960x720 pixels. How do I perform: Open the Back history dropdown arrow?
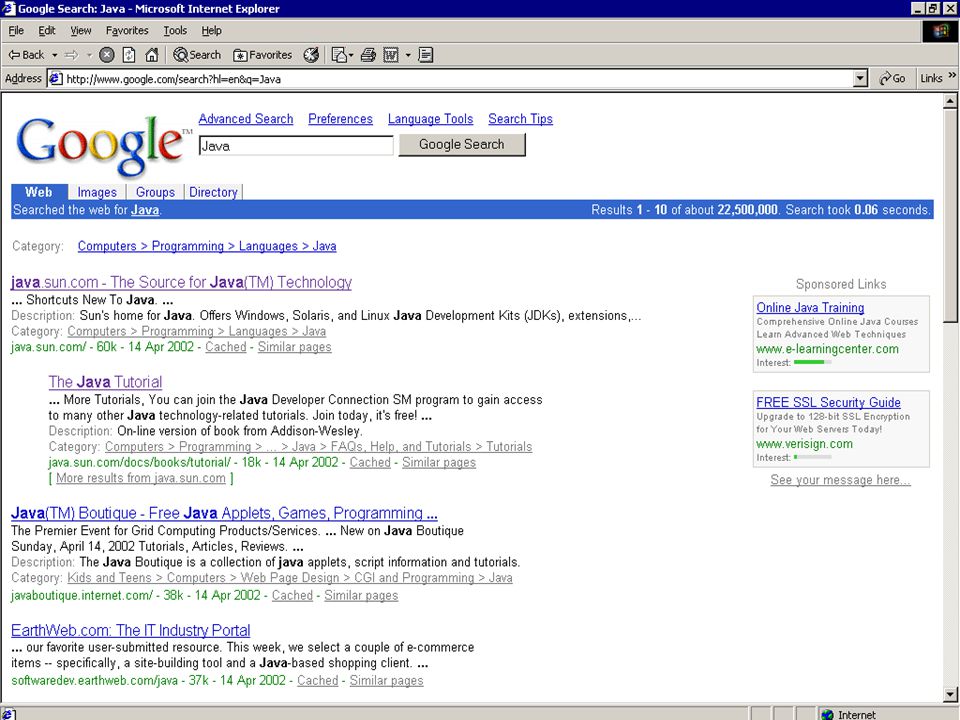click(54, 55)
